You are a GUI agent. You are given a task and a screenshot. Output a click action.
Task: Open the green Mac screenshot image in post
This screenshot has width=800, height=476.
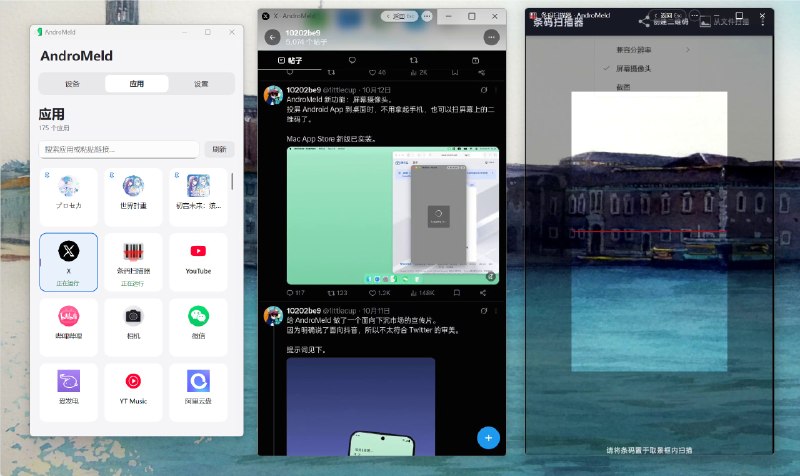(392, 215)
